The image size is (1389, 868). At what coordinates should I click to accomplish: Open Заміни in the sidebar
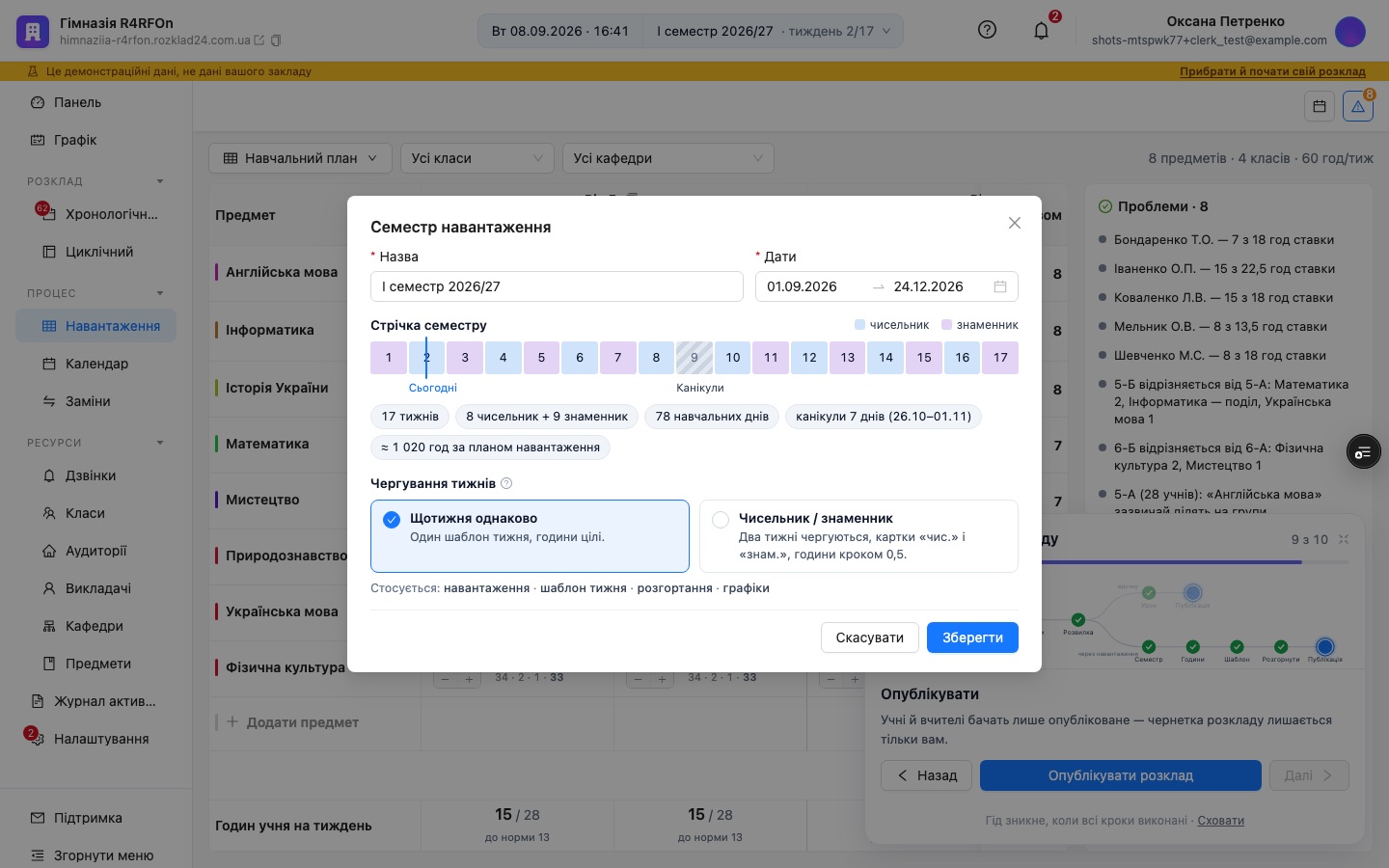[95, 401]
